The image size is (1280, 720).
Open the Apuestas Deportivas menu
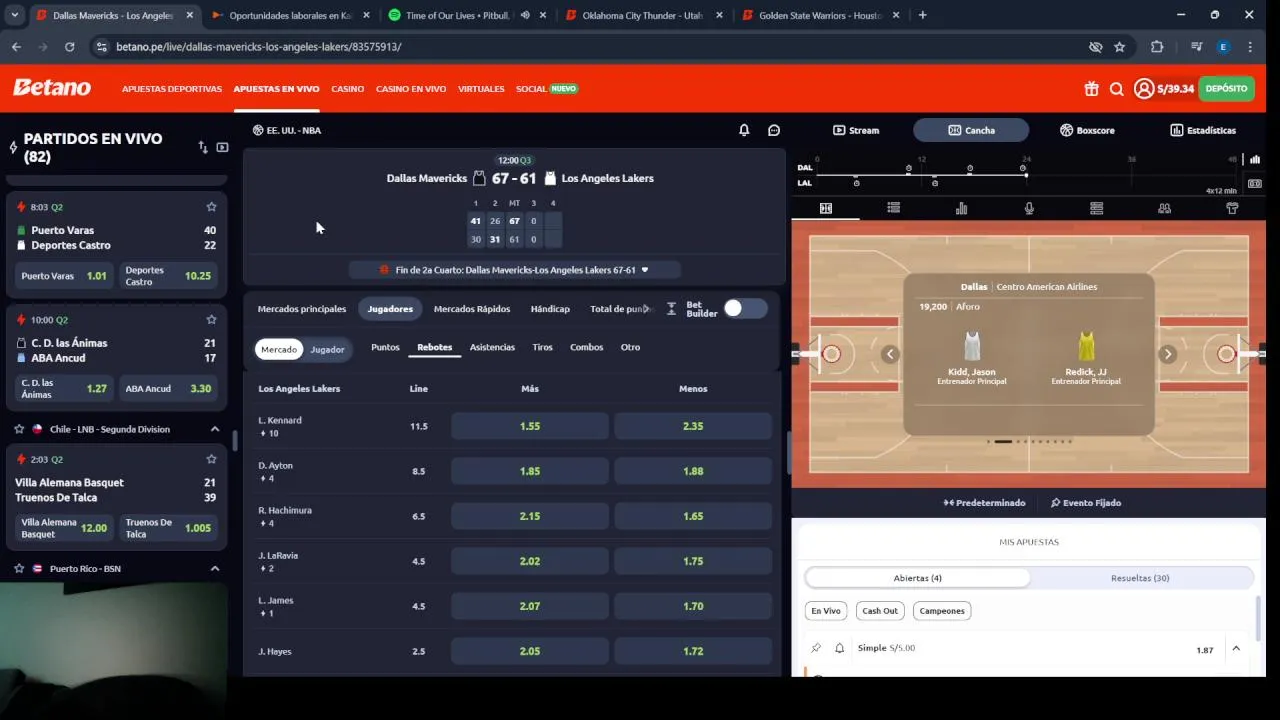[x=172, y=89]
